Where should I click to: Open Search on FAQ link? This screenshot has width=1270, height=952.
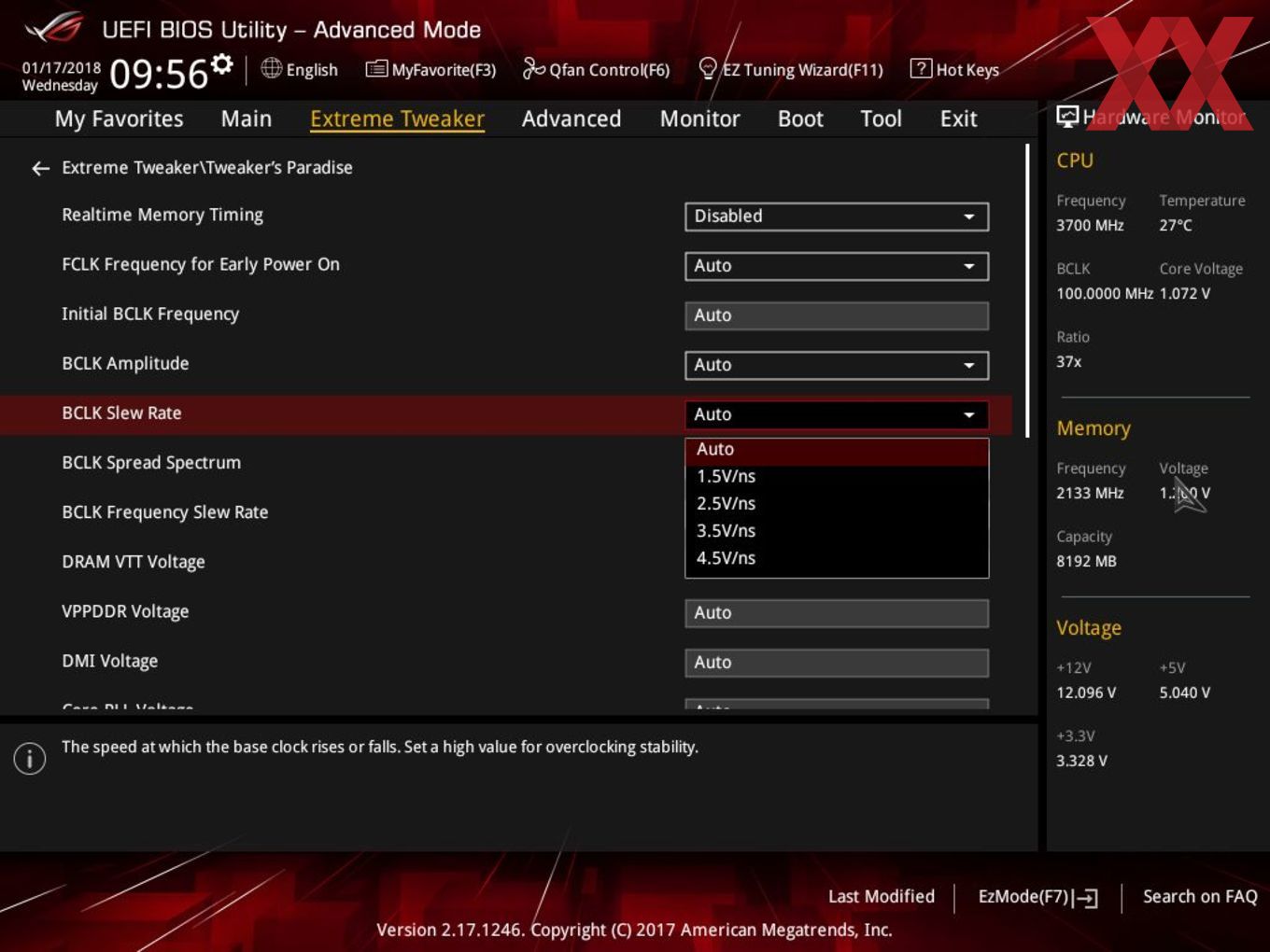tap(1200, 896)
